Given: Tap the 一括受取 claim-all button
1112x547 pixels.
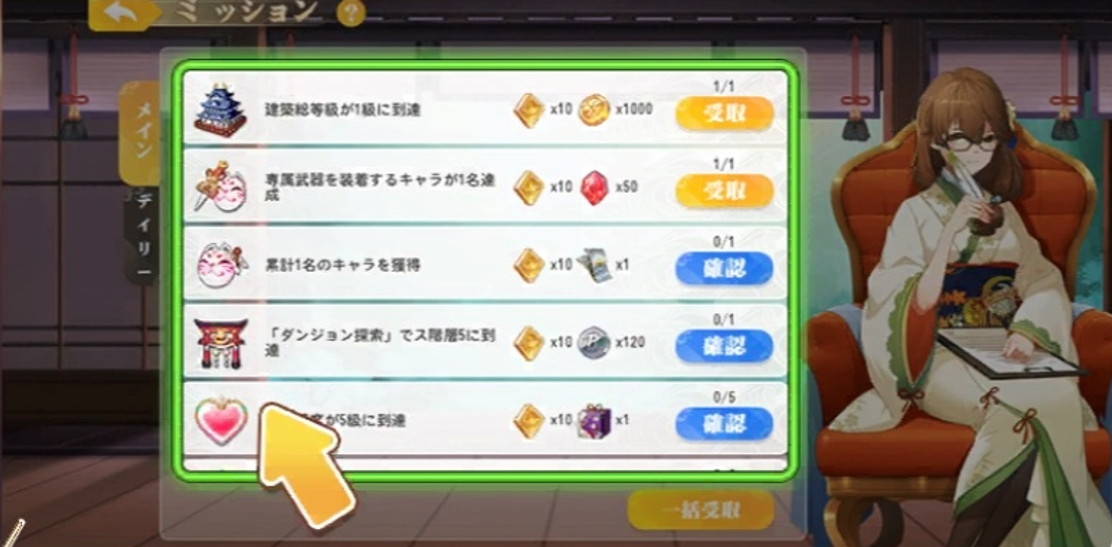Looking at the screenshot, I should (701, 510).
